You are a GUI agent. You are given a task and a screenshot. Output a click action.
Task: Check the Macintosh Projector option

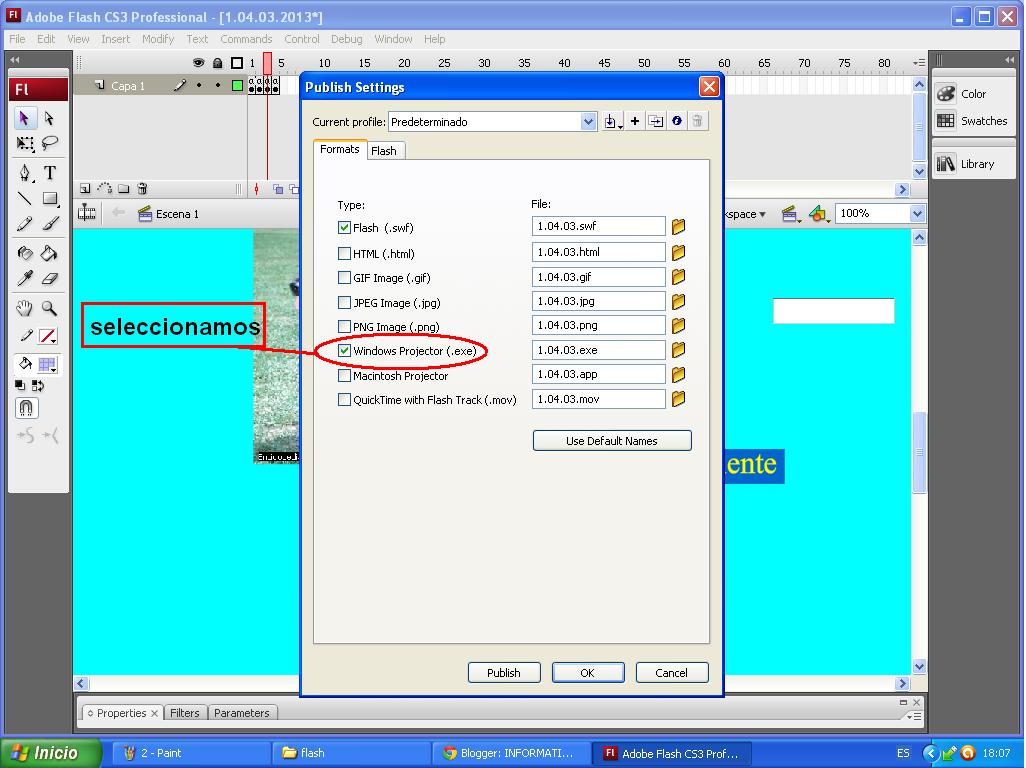345,376
